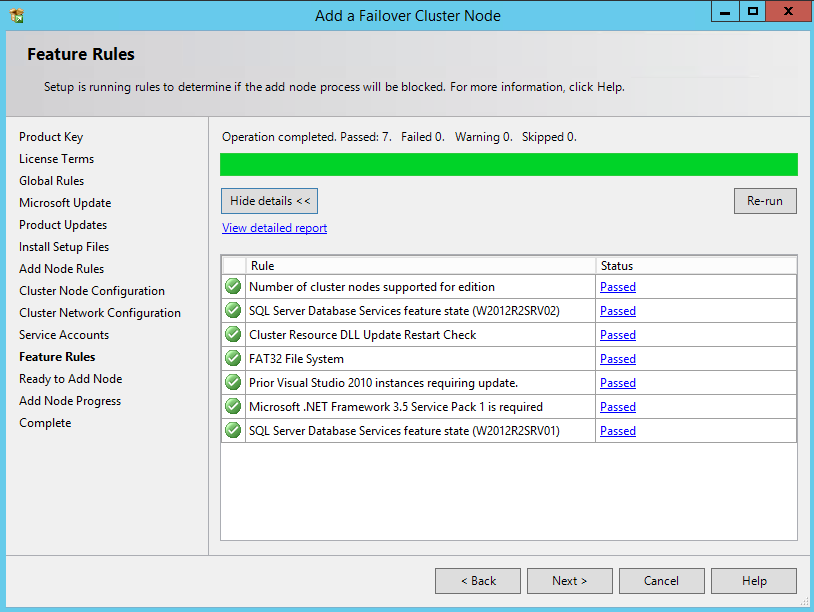Click the Status column header

pyautogui.click(x=696, y=266)
